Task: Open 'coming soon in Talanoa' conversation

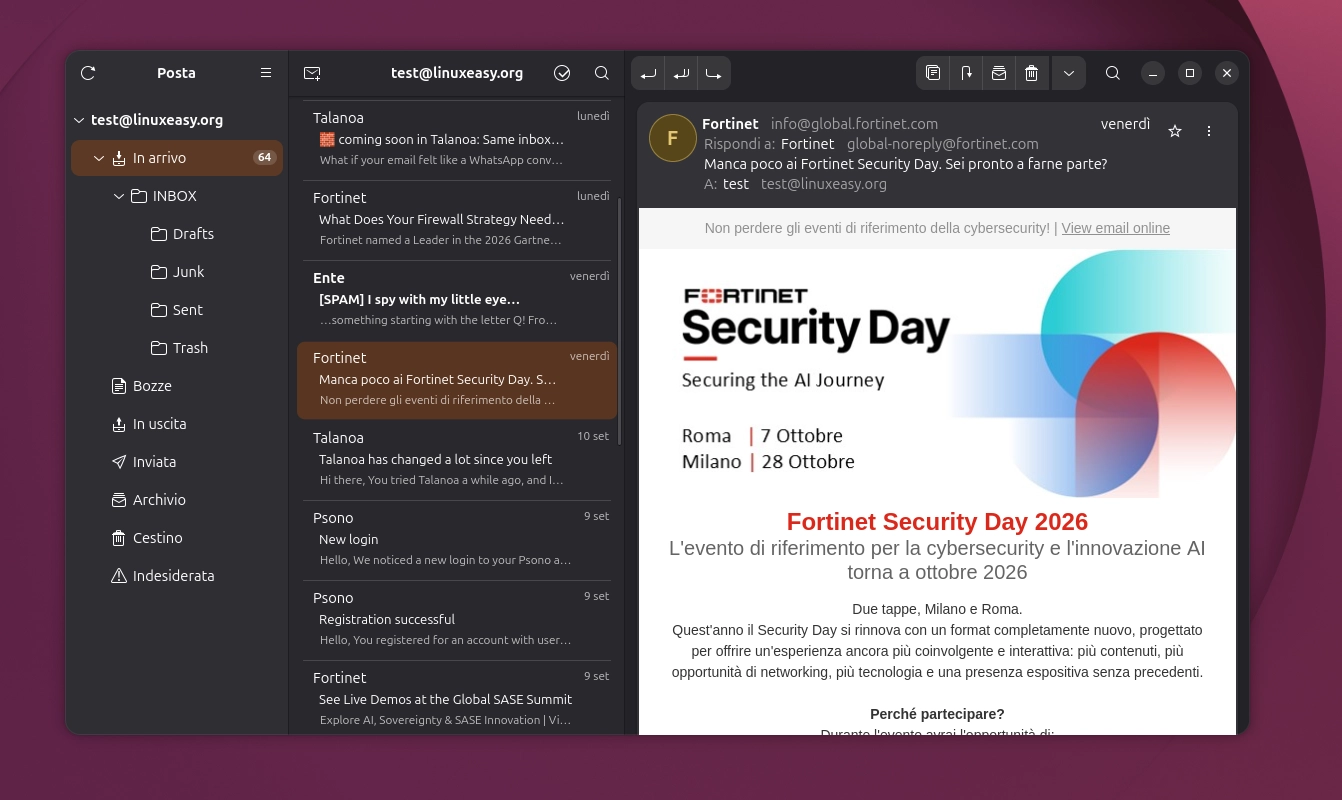Action: point(457,139)
